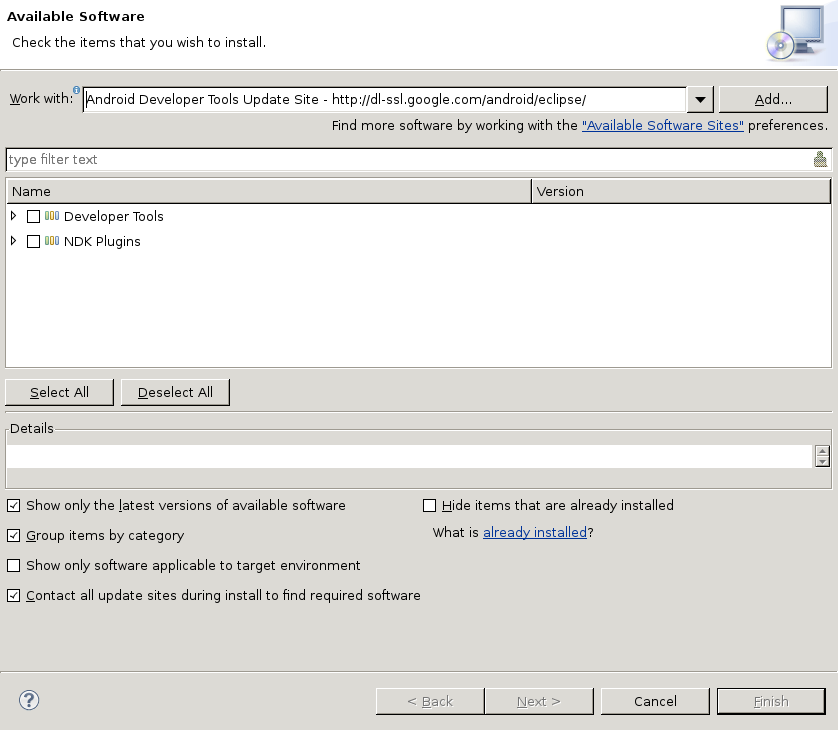
Task: Expand the Developer Tools tree node
Action: tap(14, 216)
